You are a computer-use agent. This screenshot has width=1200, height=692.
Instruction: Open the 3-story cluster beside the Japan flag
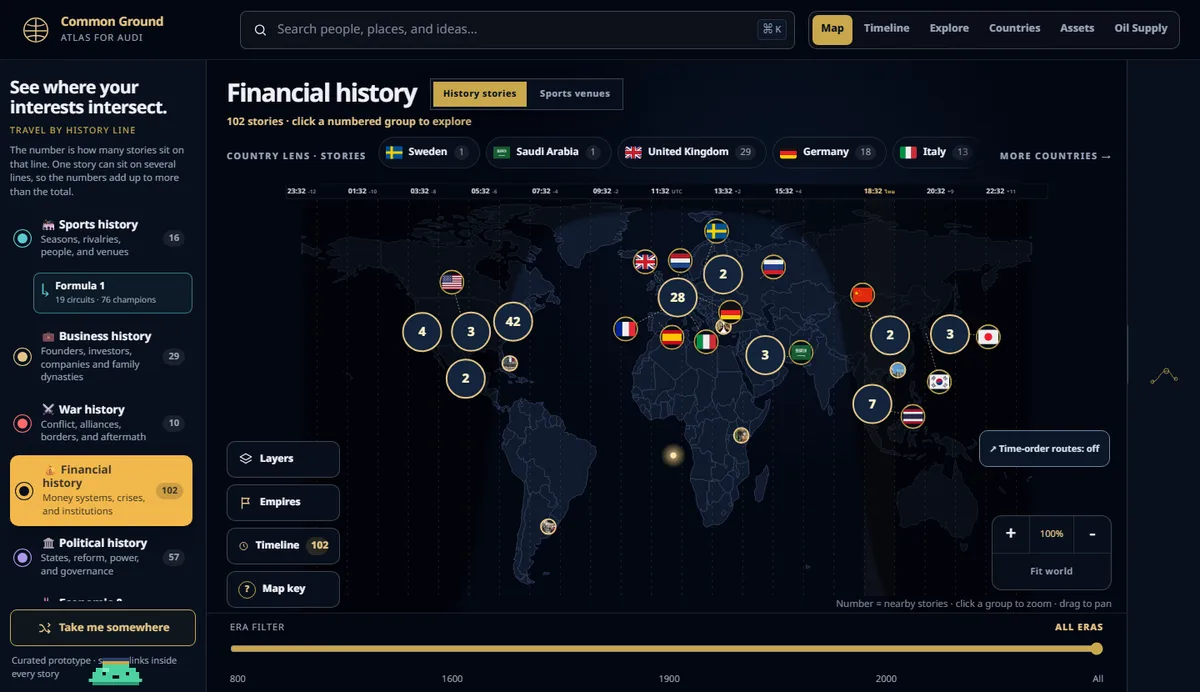point(950,335)
